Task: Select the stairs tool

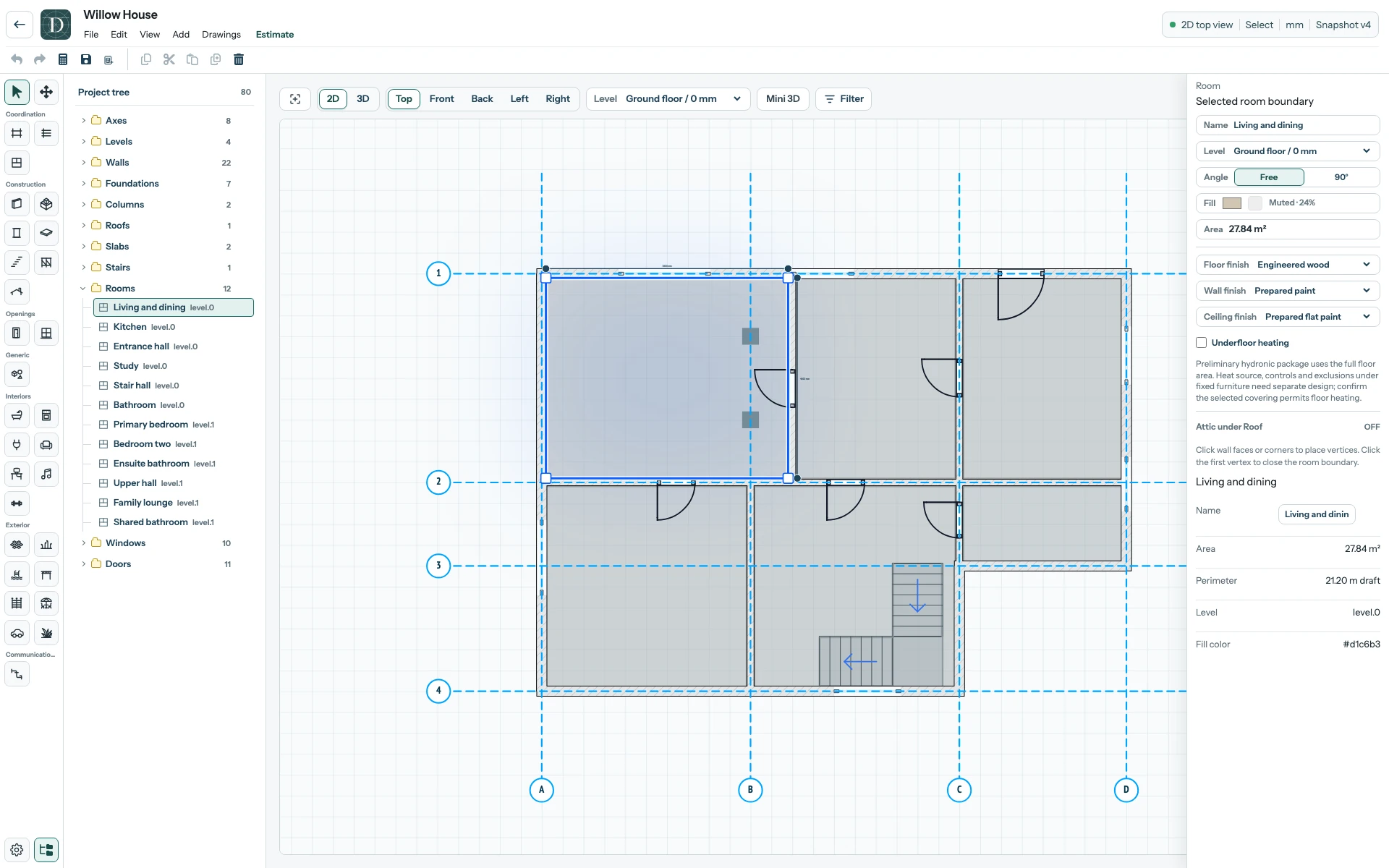Action: coord(17,263)
